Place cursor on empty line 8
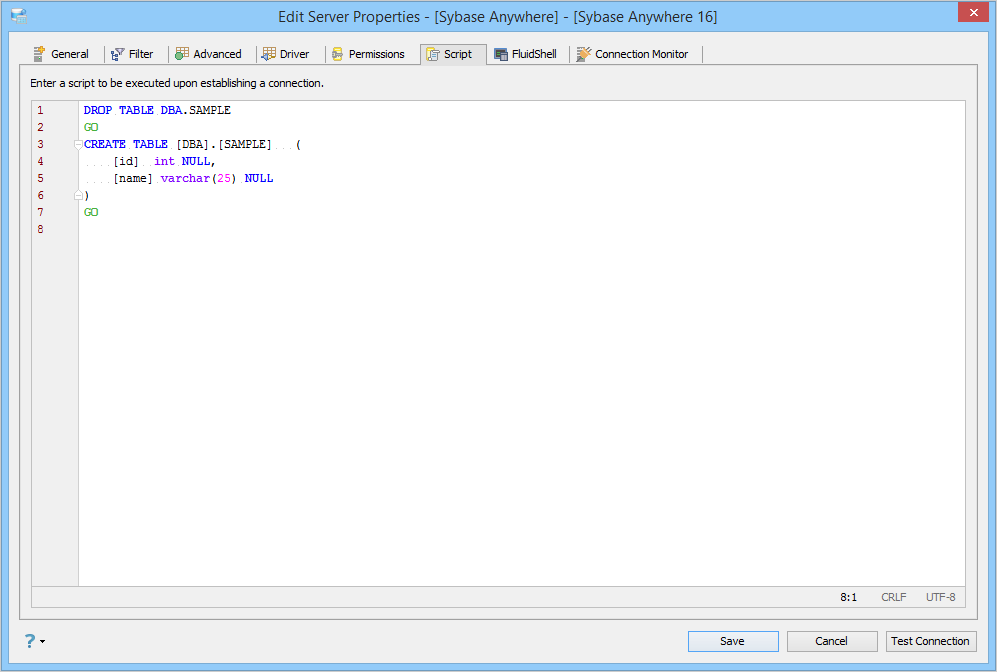 (x=521, y=230)
